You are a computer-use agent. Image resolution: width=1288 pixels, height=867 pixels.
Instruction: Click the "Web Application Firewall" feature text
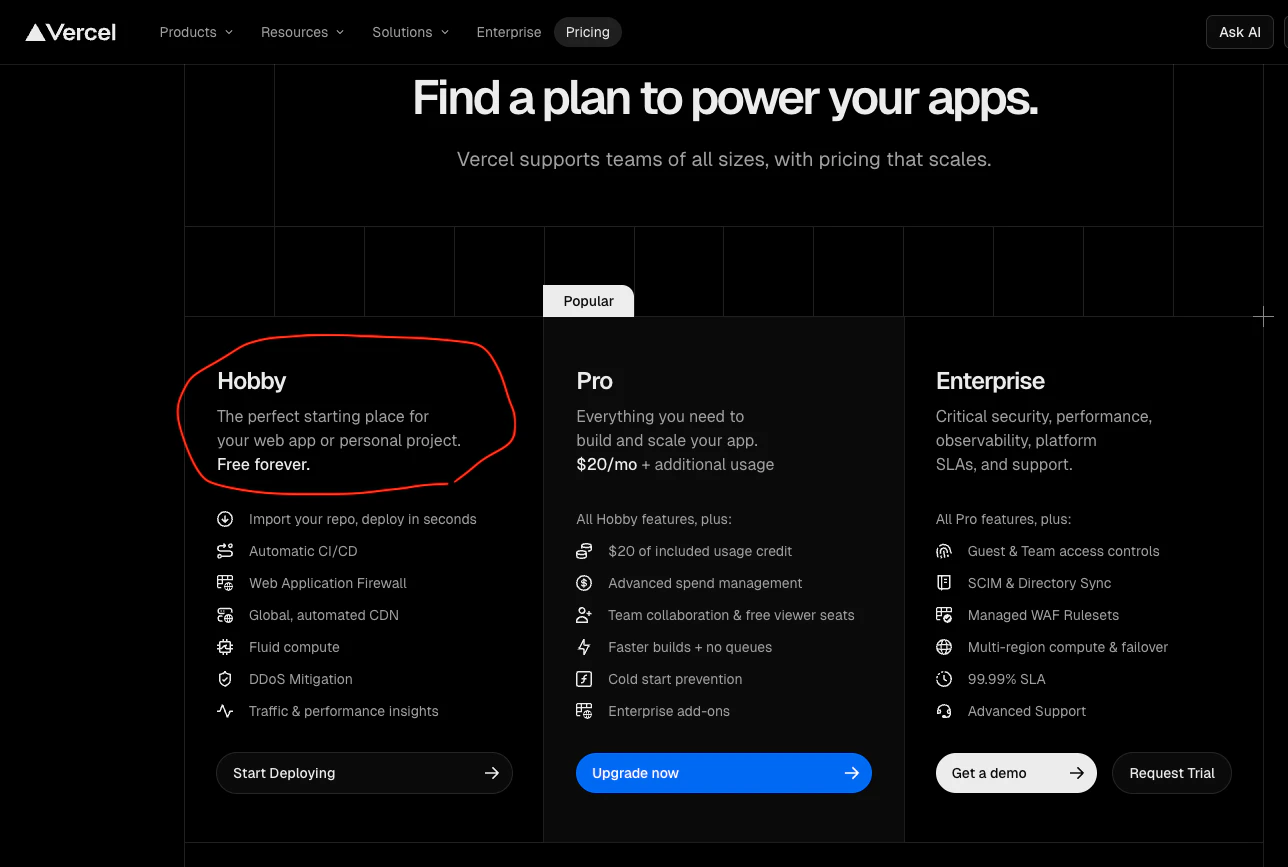click(x=328, y=583)
